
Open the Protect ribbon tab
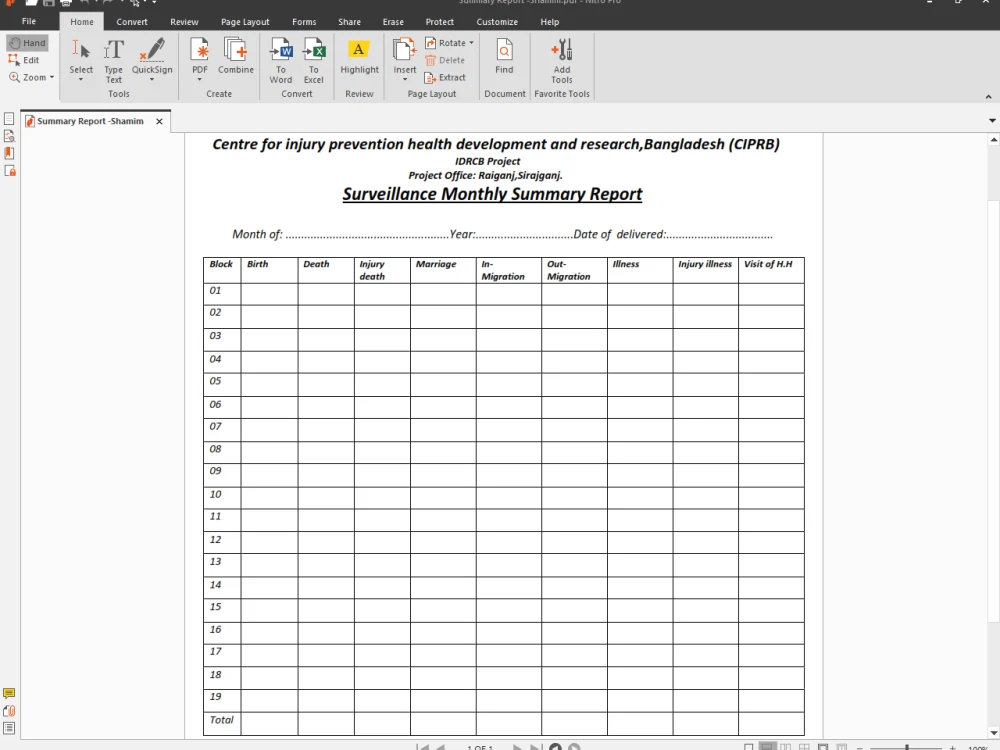coord(439,22)
